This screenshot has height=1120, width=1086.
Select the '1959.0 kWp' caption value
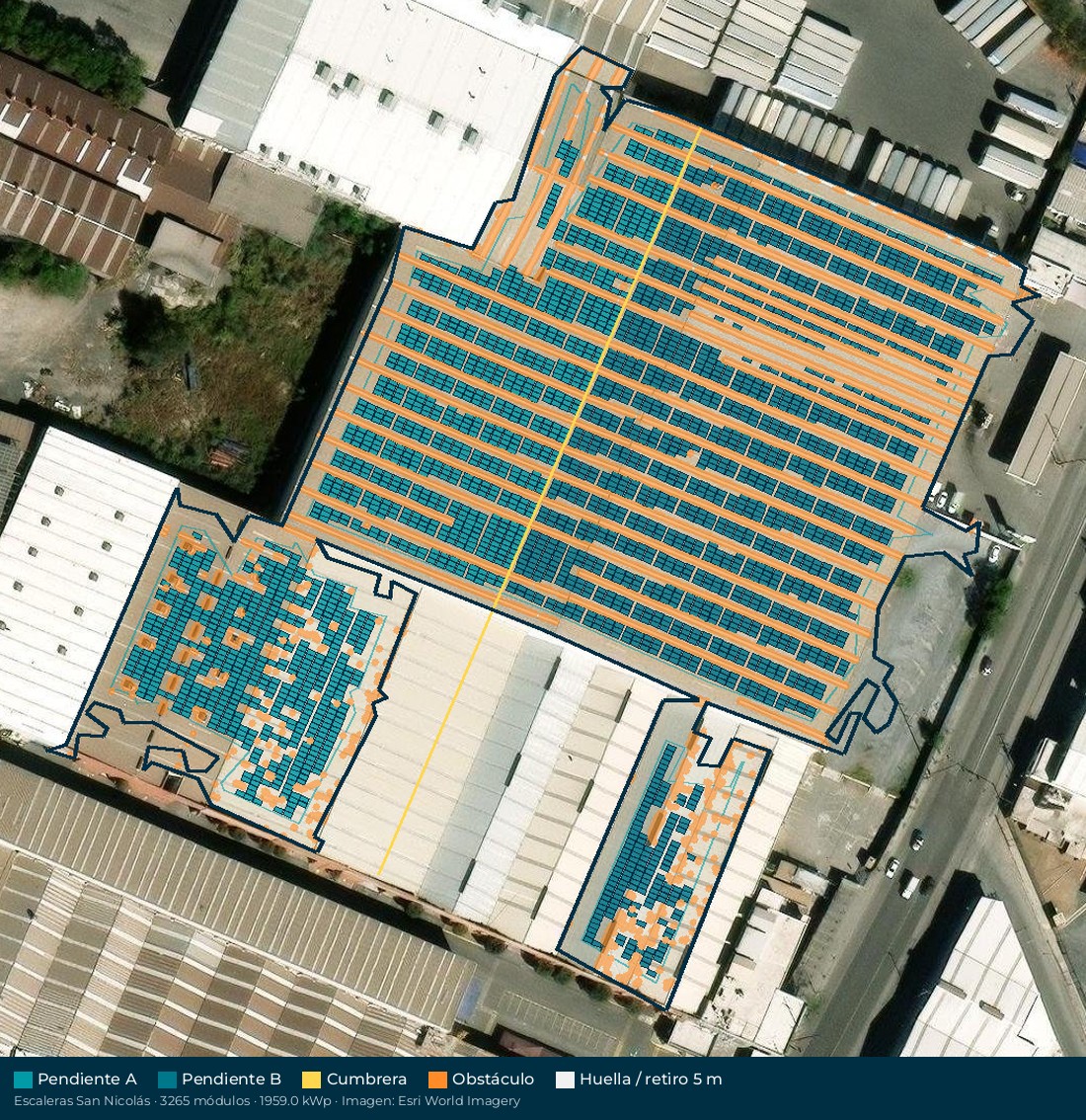pos(295,1100)
